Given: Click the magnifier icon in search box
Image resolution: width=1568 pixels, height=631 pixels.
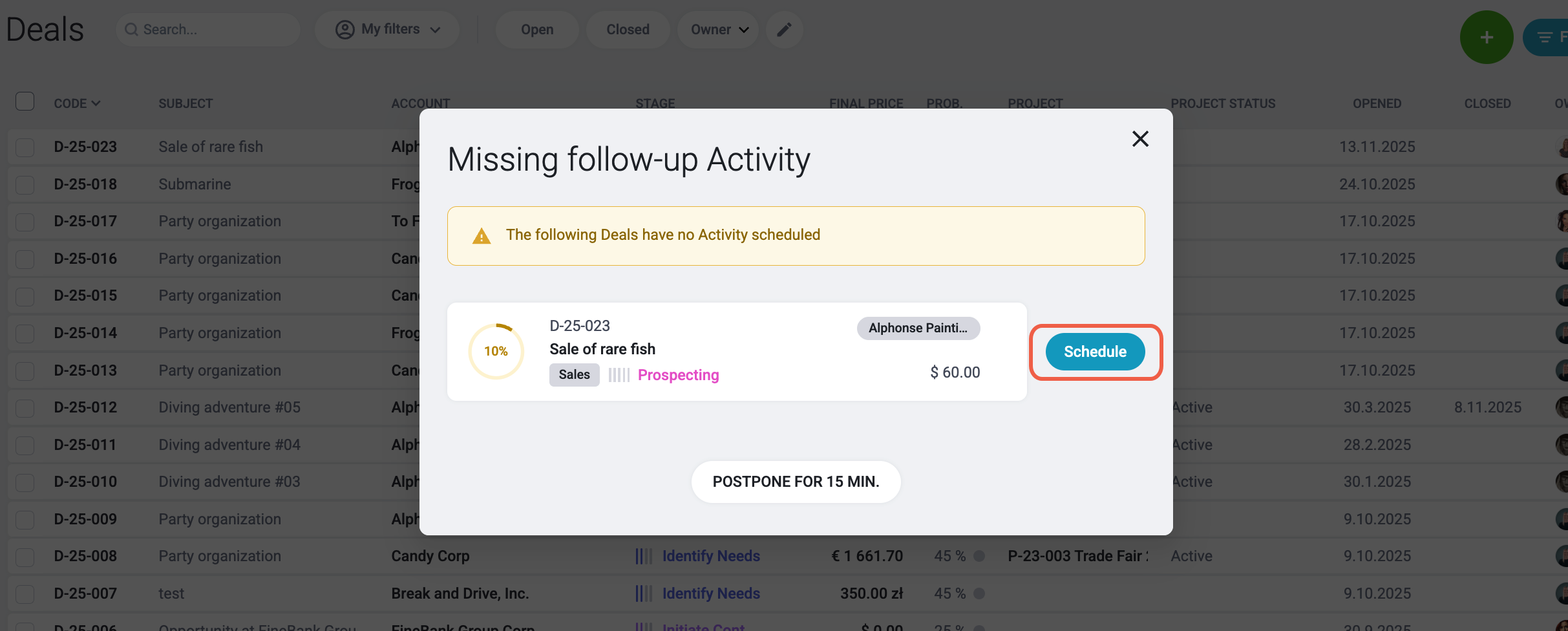Looking at the screenshot, I should pyautogui.click(x=131, y=30).
